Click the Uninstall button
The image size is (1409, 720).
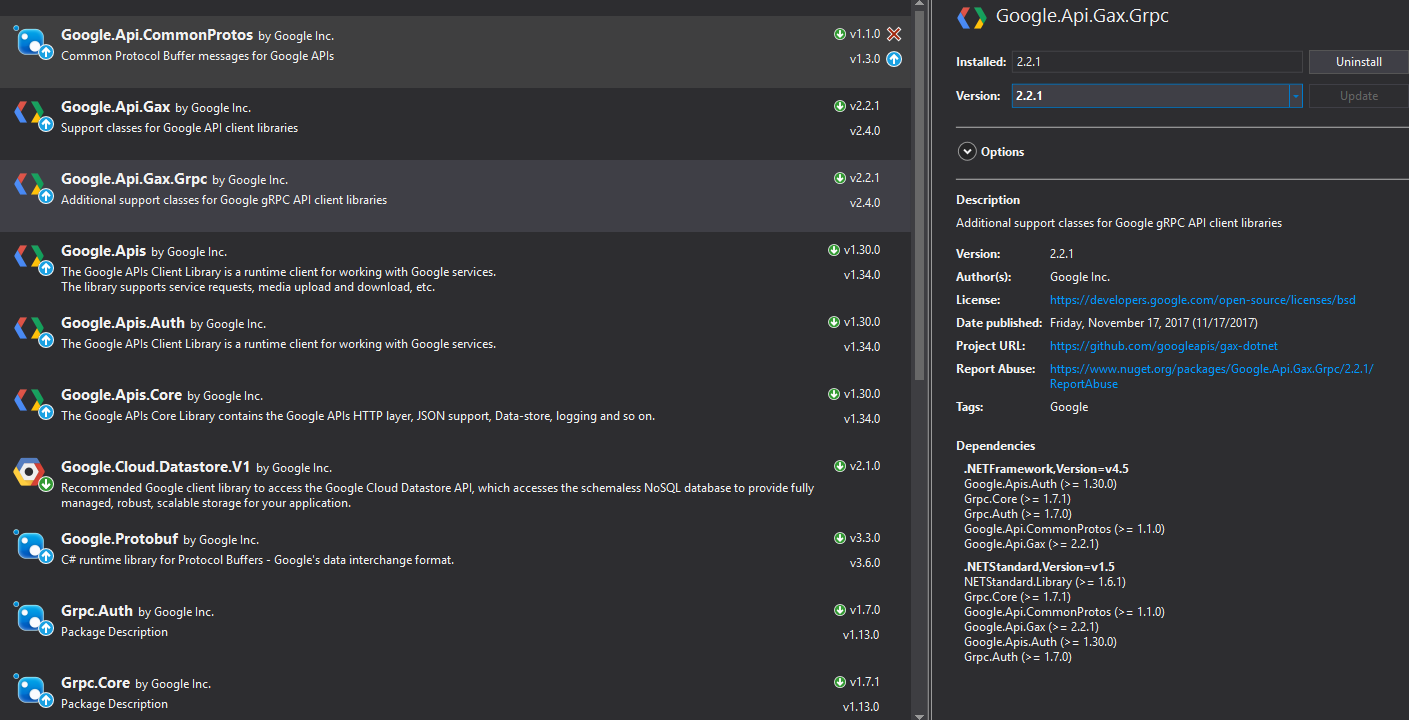click(x=1359, y=62)
